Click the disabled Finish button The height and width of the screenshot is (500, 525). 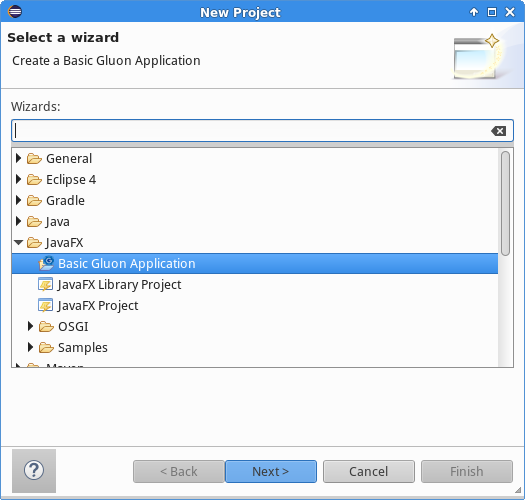coord(467,472)
